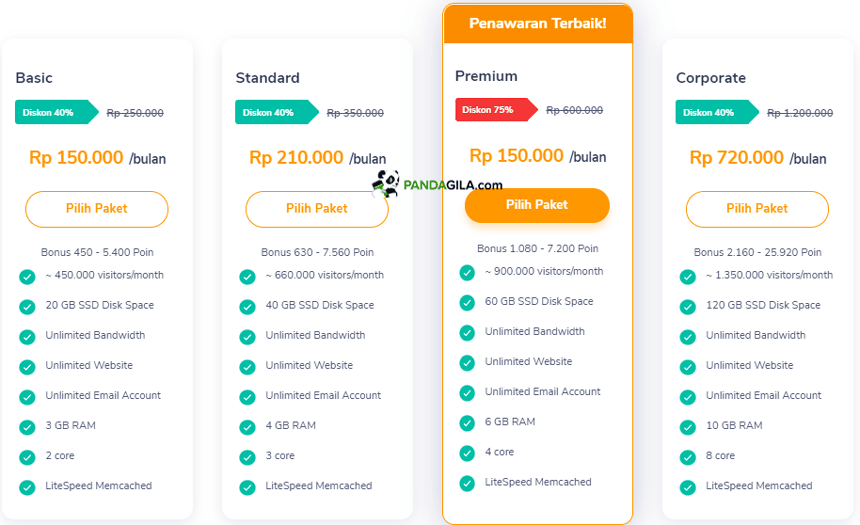
Task: Click the Basic Diskon 40% green tag
Action: (56, 112)
